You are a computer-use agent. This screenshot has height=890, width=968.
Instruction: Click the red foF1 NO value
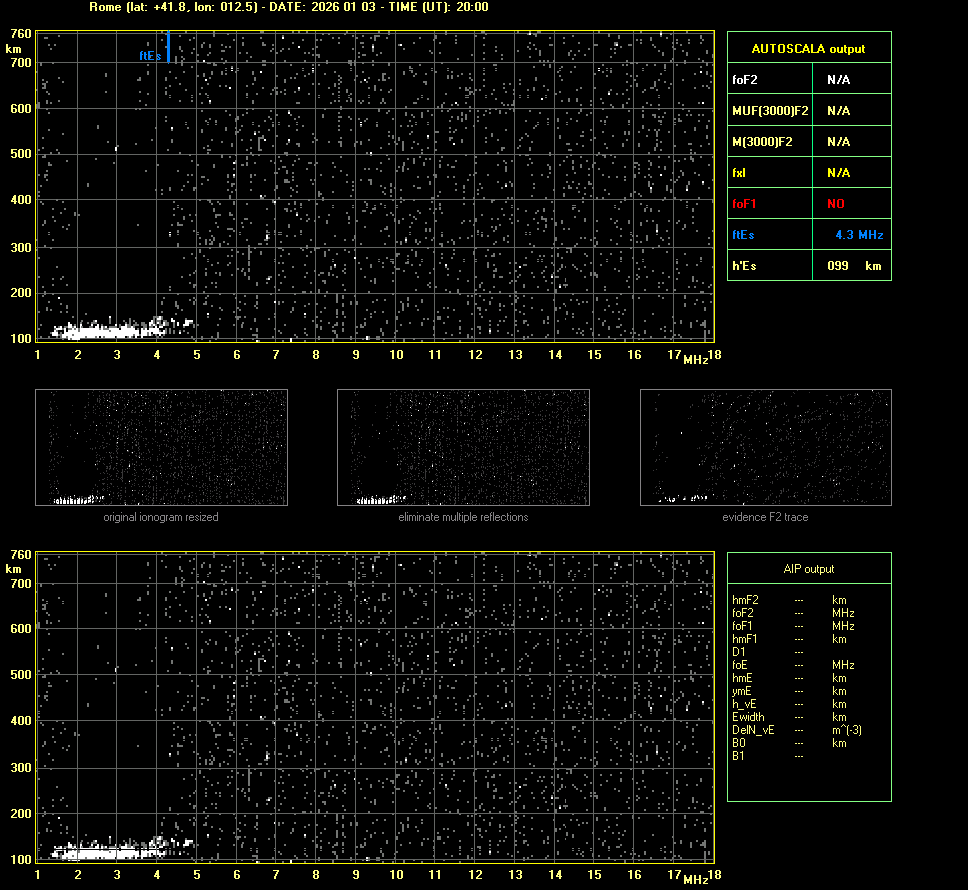pos(836,203)
